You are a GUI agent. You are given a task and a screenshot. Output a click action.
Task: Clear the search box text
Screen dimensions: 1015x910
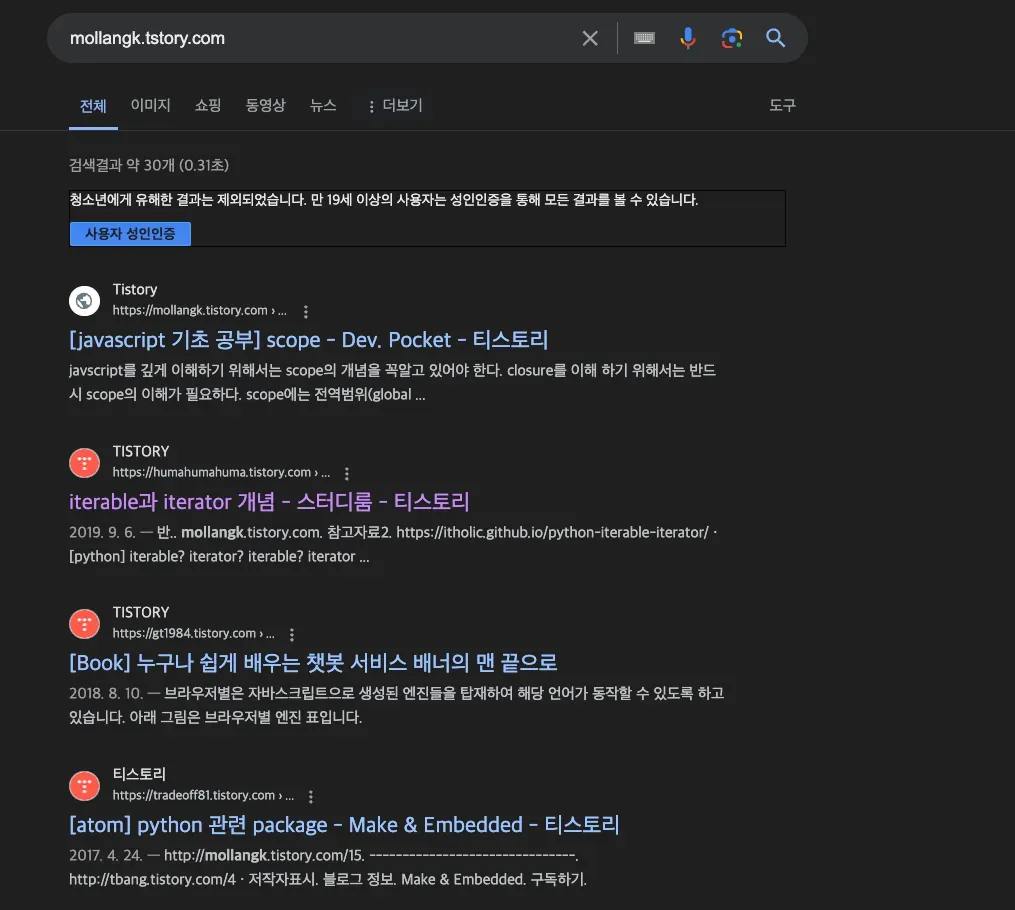pos(590,38)
